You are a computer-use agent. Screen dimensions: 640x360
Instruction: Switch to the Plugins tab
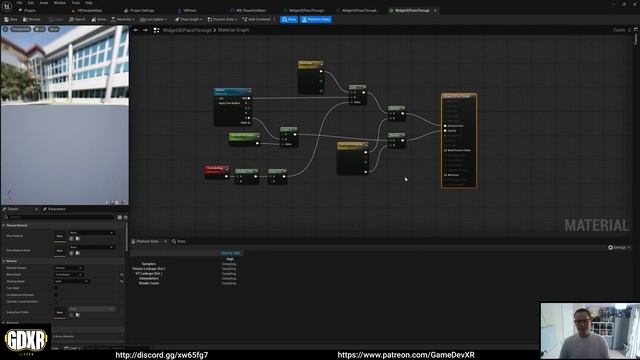(x=28, y=10)
